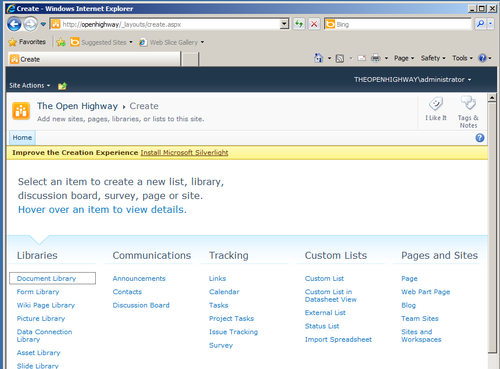
Task: Open the Safety menu
Action: click(433, 58)
